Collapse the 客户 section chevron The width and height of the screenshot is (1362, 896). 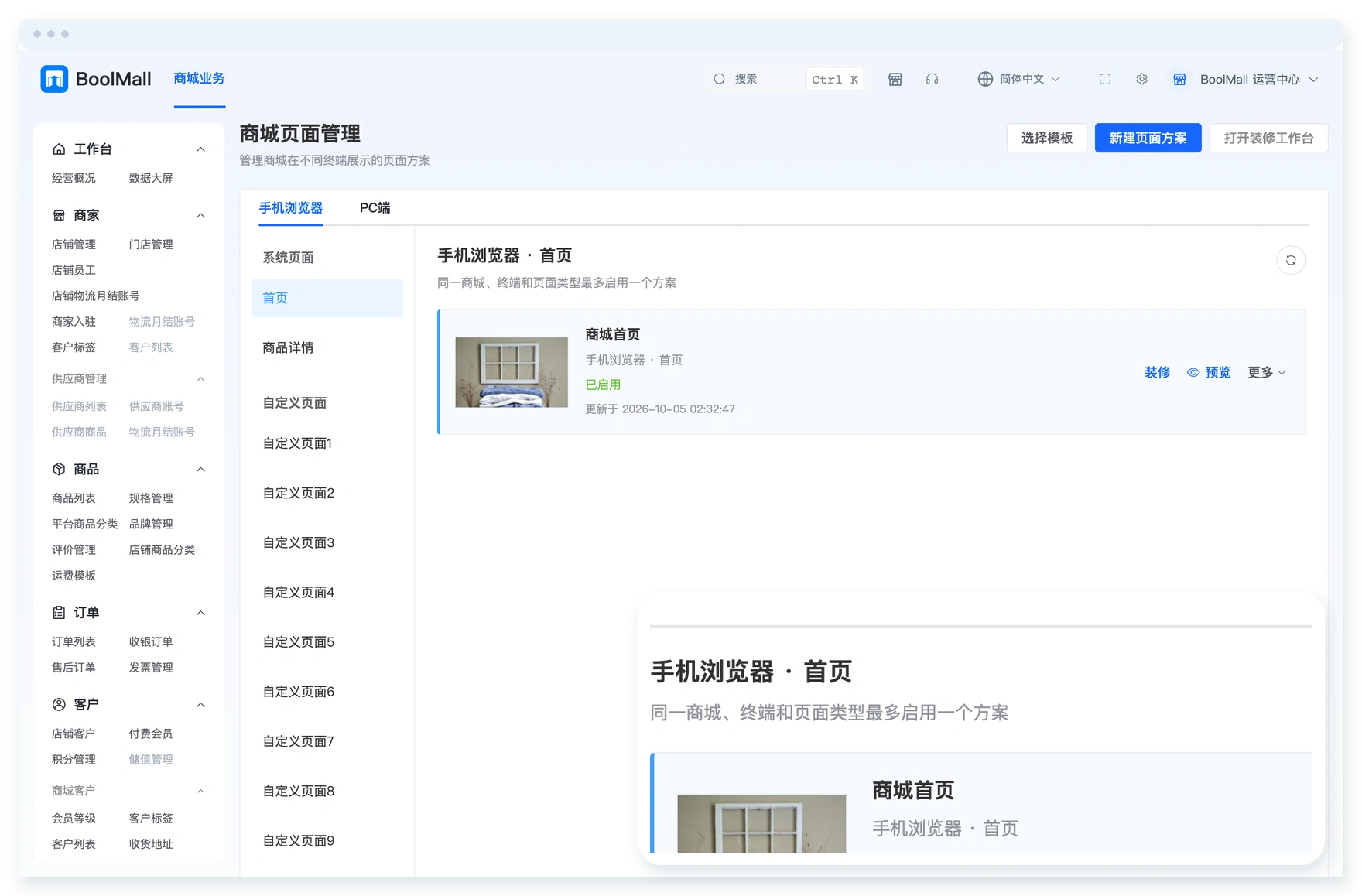click(200, 705)
